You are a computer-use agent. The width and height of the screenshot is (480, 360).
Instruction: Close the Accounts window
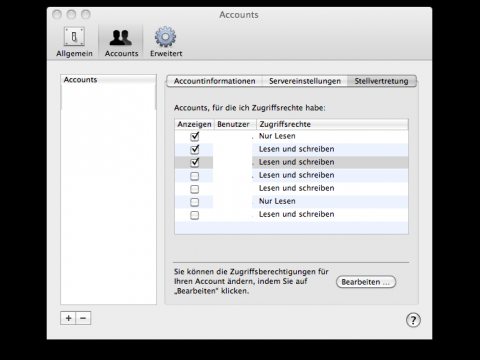[x=57, y=14]
